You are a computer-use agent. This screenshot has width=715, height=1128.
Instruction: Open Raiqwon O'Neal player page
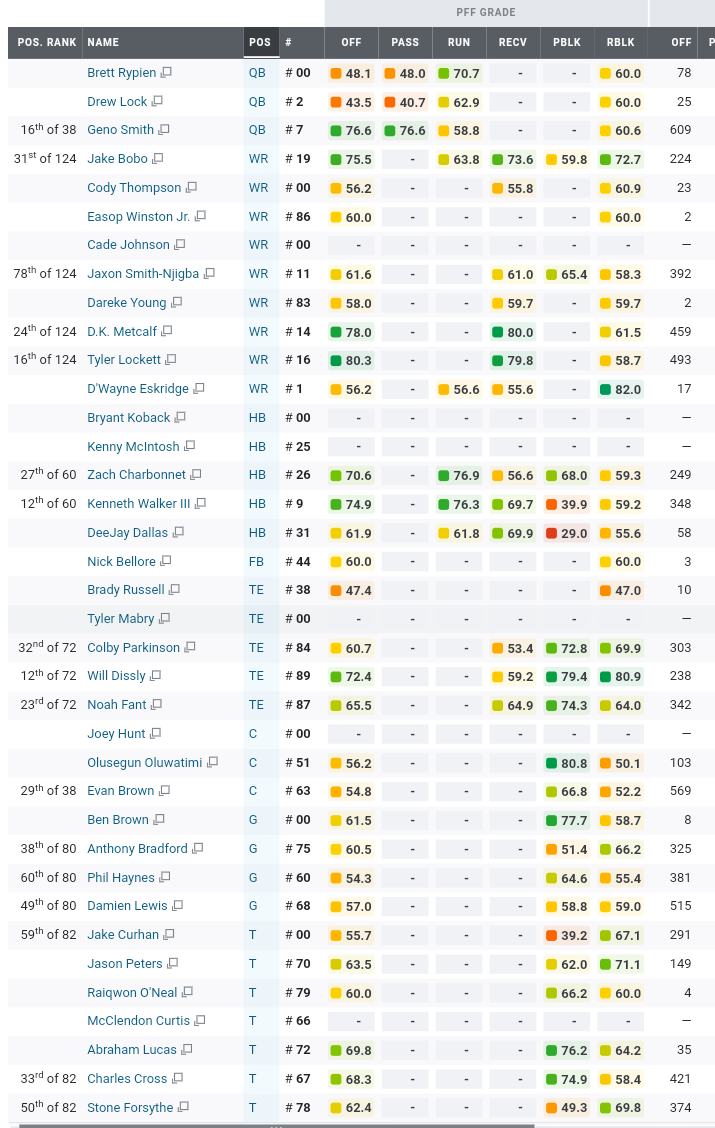pos(132,993)
